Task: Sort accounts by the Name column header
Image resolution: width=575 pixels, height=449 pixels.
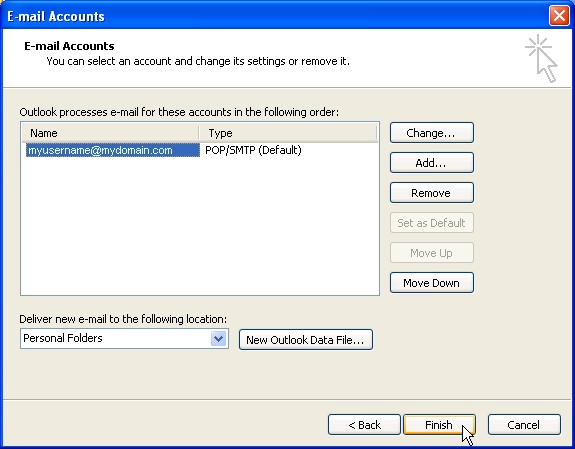Action: 110,133
